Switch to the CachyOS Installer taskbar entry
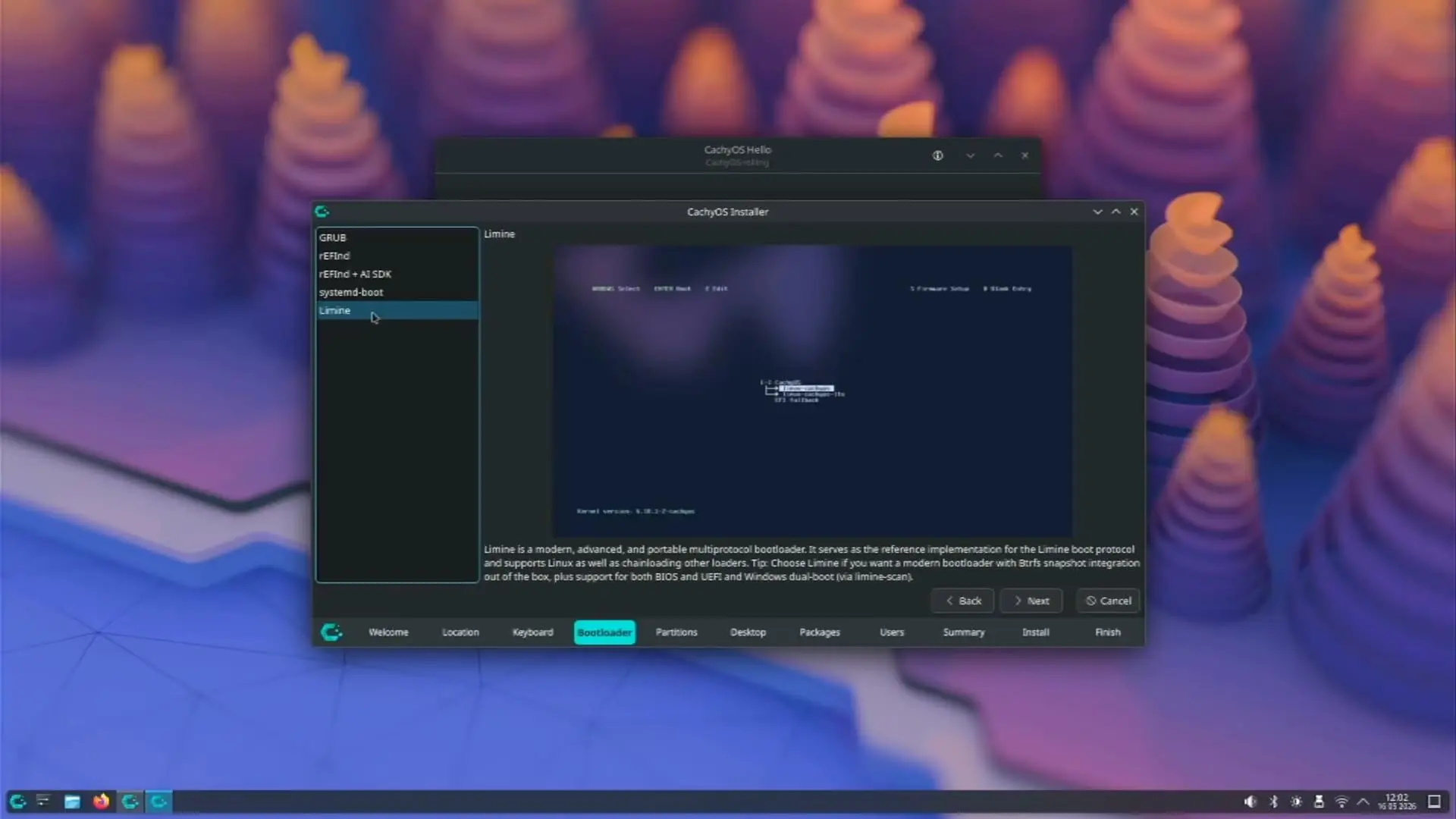 [158, 802]
